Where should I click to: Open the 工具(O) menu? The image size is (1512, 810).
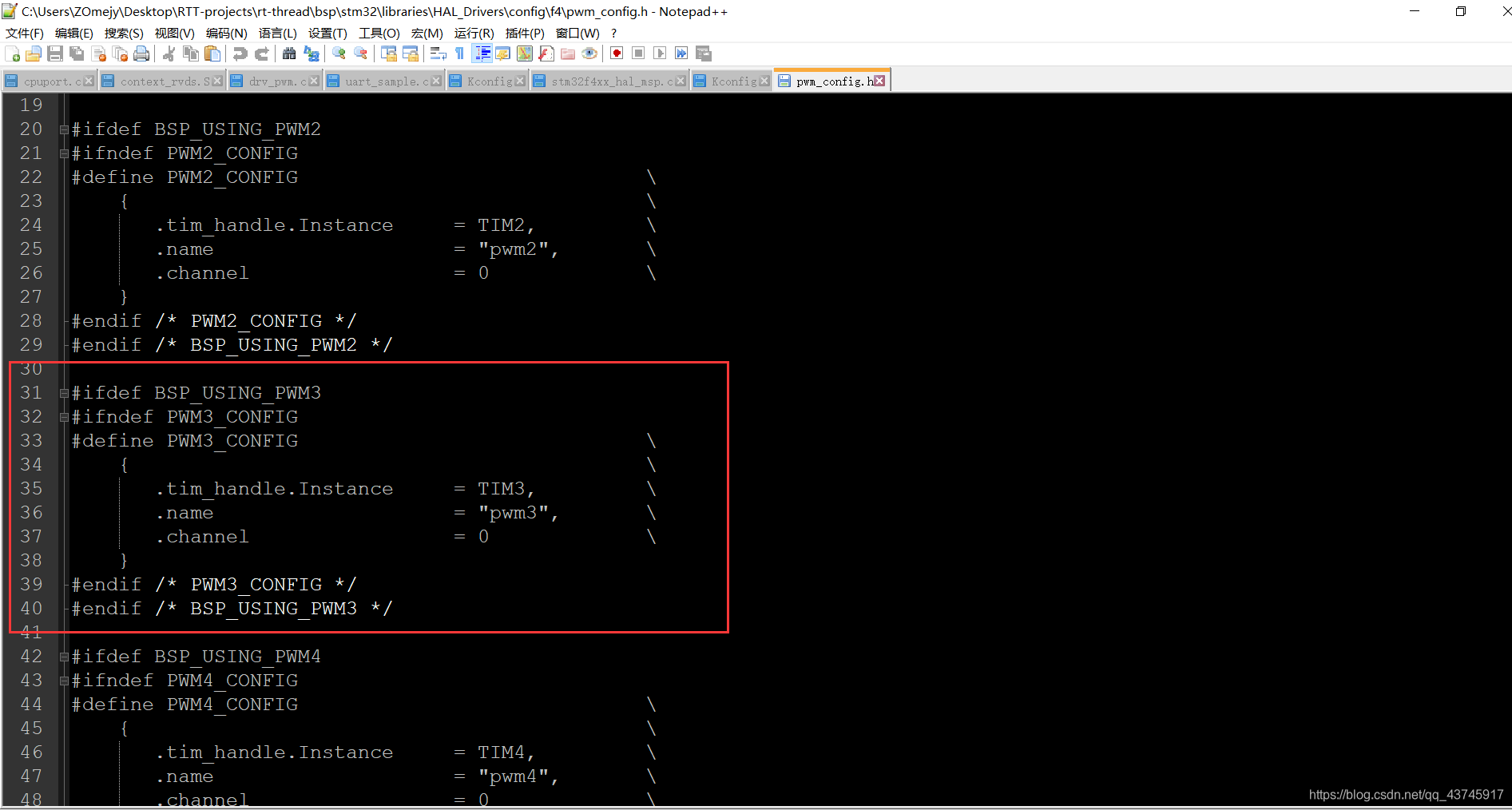click(x=379, y=33)
